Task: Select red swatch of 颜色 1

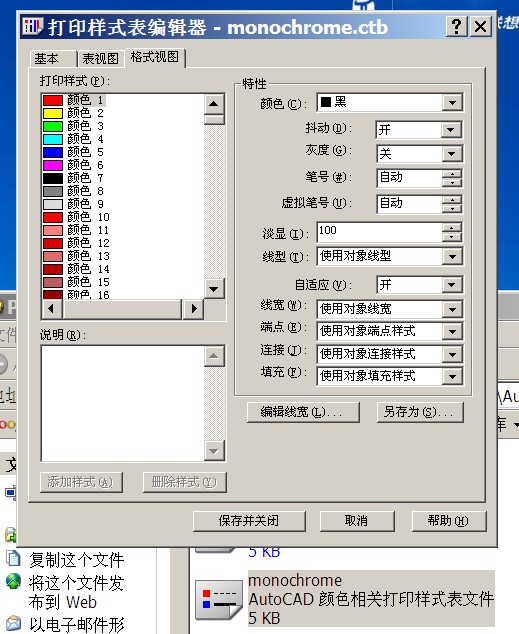Action: click(x=53, y=100)
